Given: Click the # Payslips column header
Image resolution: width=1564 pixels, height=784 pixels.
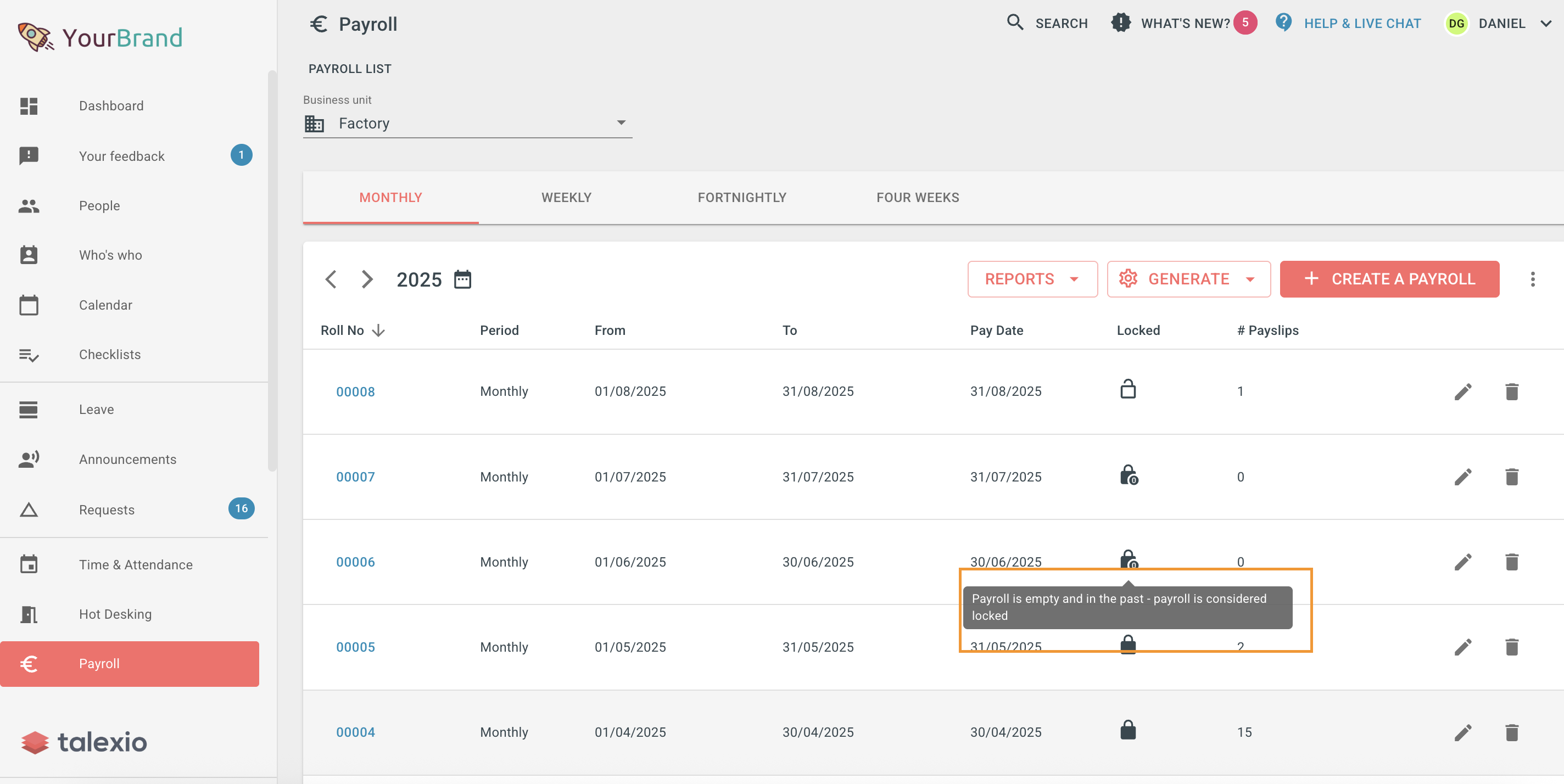Looking at the screenshot, I should pos(1267,330).
